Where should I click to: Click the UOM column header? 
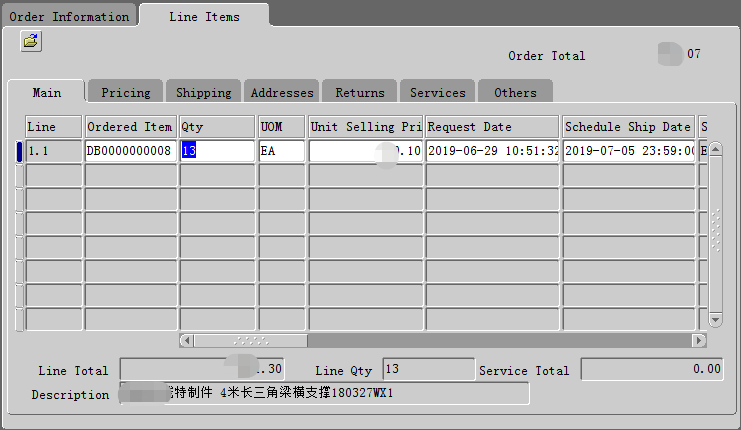click(282, 127)
